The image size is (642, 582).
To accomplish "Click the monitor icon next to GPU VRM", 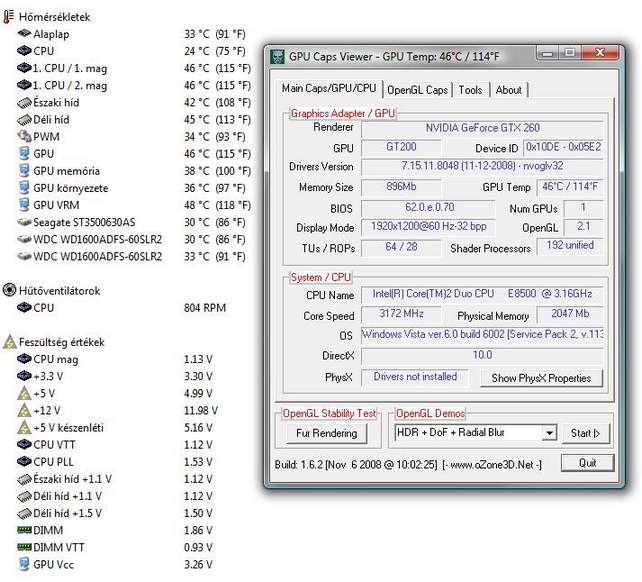I will click(24, 204).
